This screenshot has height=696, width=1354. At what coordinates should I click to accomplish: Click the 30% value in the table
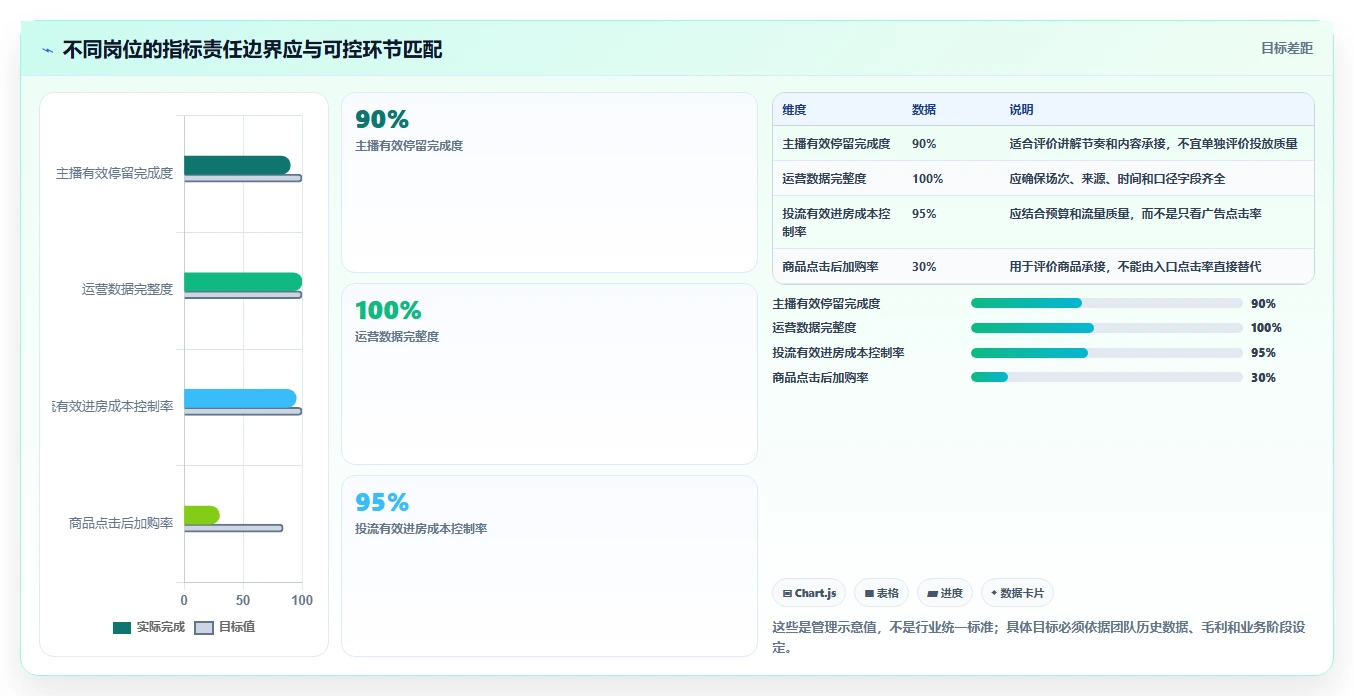point(924,267)
